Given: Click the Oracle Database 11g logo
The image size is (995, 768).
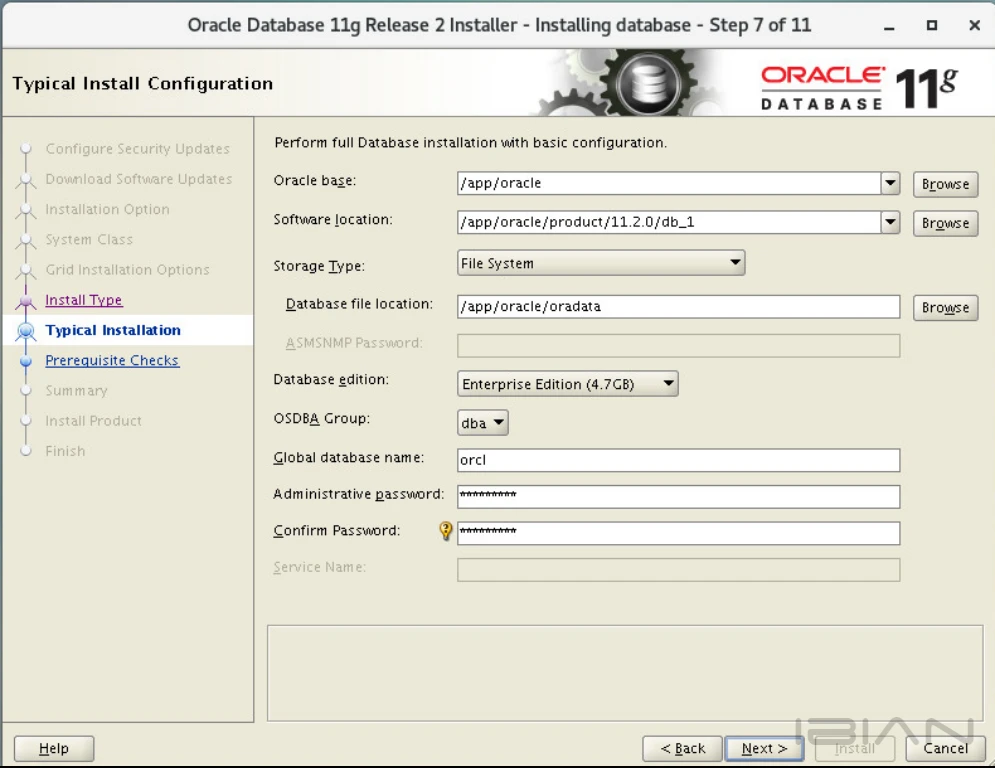Looking at the screenshot, I should pyautogui.click(x=860, y=88).
